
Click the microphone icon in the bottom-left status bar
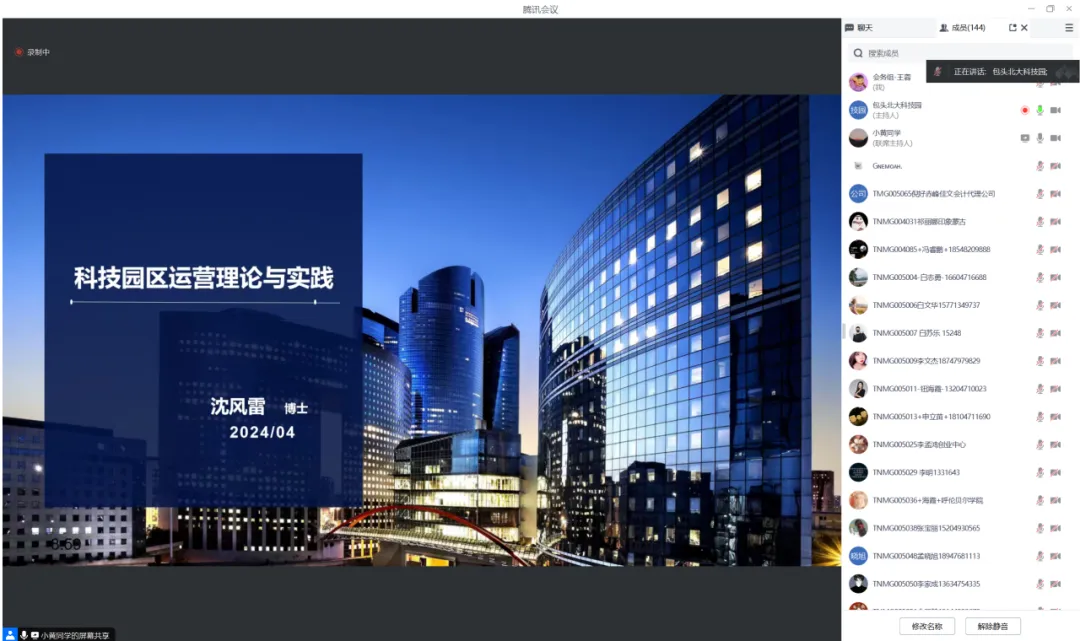click(x=24, y=634)
